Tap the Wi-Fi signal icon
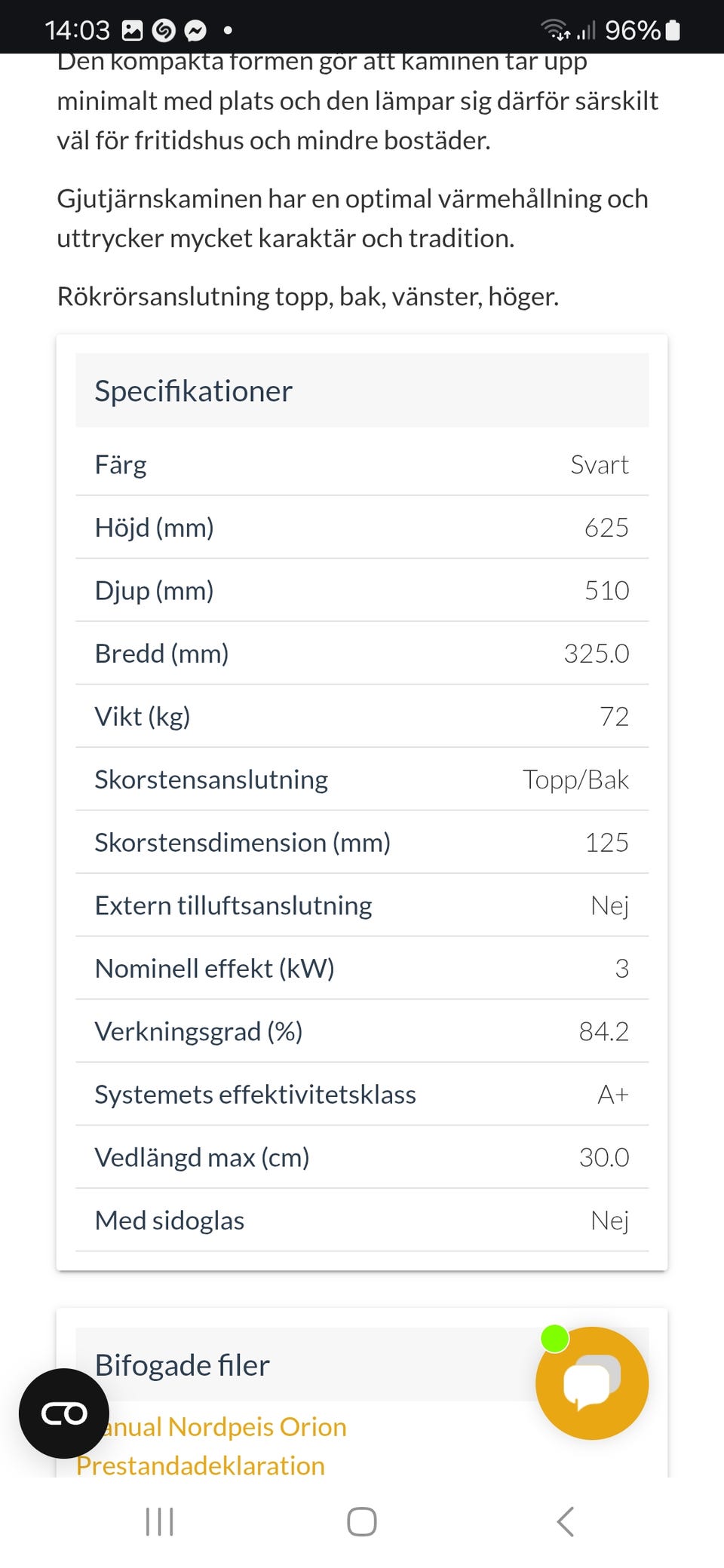The image size is (724, 1568). click(x=555, y=29)
